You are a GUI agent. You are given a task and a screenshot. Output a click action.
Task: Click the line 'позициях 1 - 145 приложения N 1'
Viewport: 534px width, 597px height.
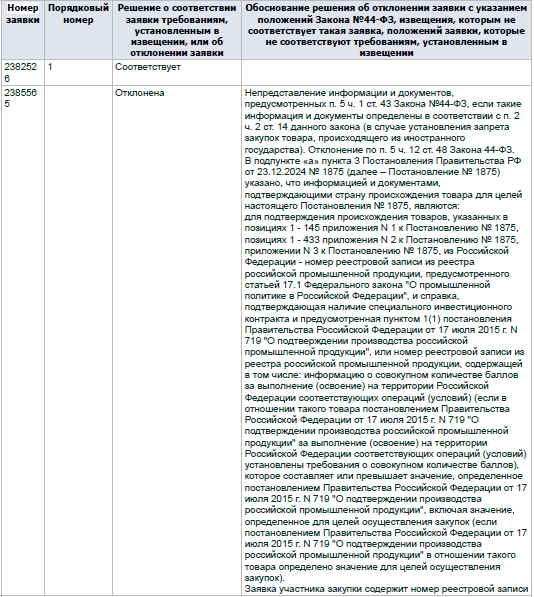pyautogui.click(x=381, y=228)
